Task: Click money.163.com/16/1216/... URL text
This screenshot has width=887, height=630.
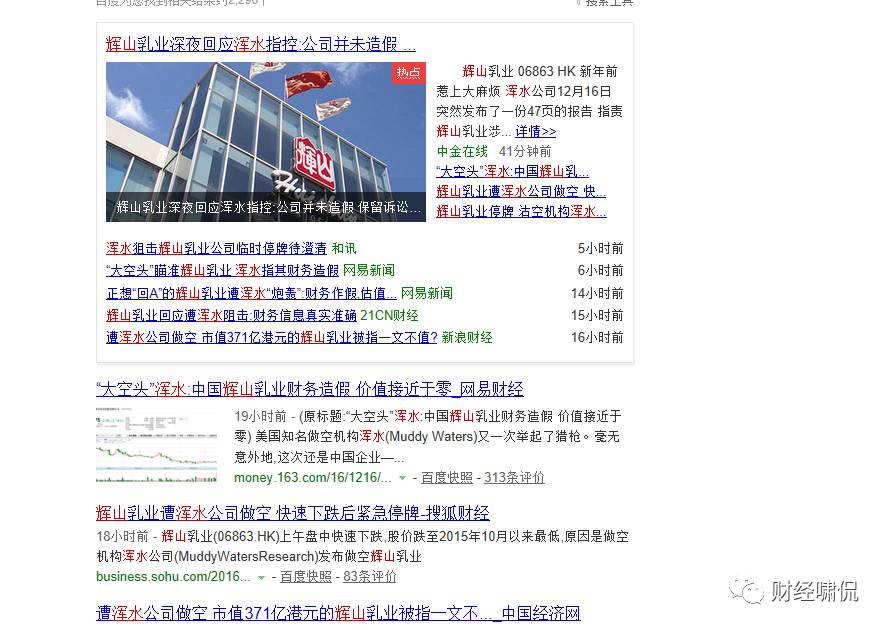Action: point(313,477)
